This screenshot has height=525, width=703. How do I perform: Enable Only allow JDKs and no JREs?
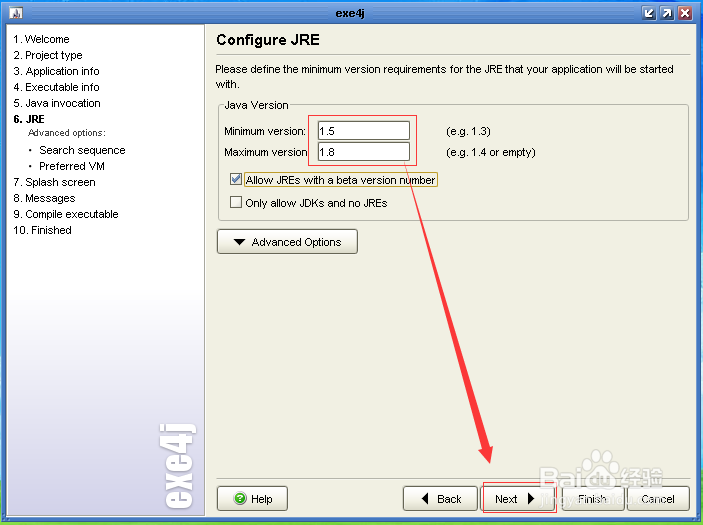click(x=236, y=202)
